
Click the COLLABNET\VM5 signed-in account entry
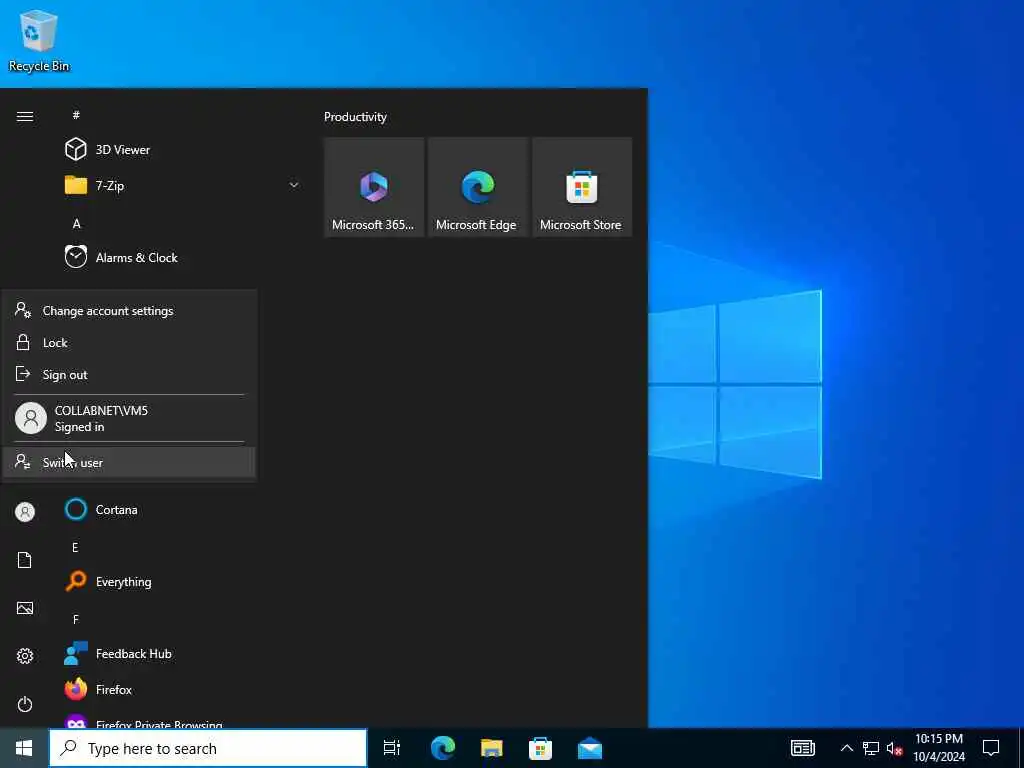tap(129, 418)
